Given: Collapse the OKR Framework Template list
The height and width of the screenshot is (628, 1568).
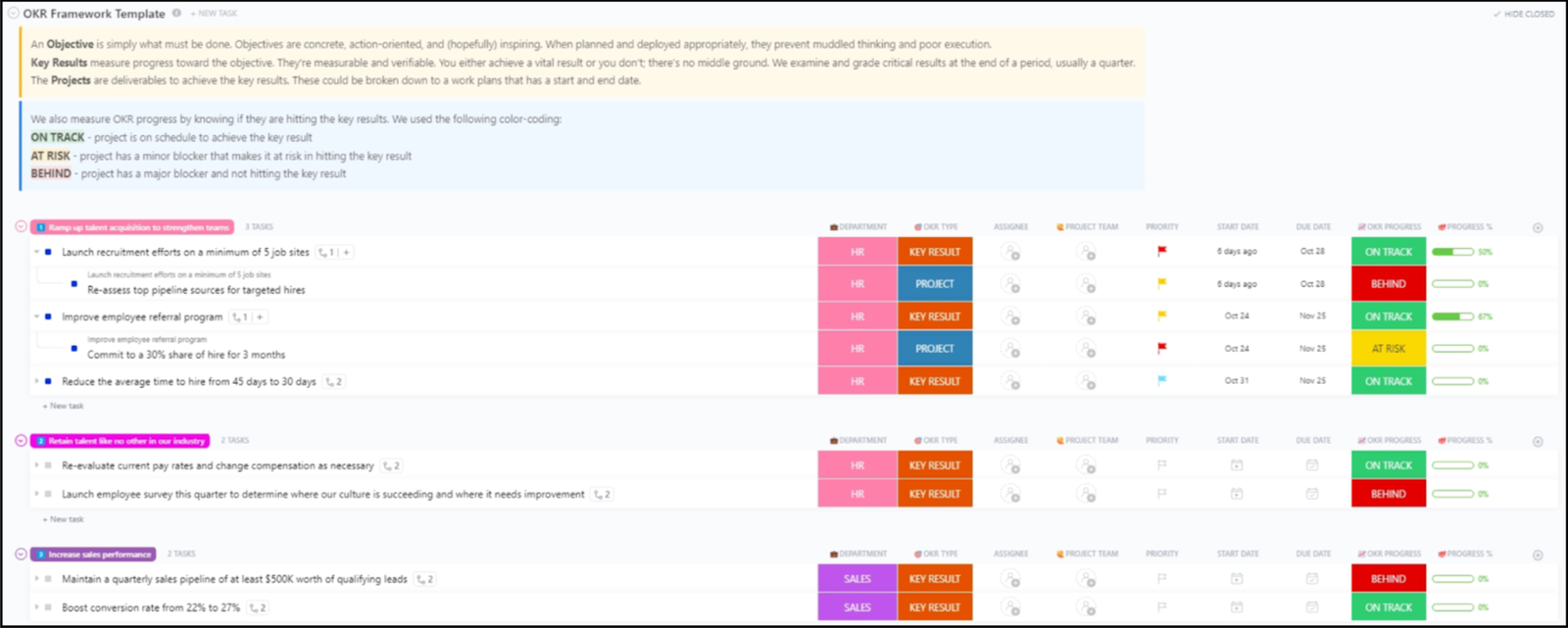Looking at the screenshot, I should pos(13,14).
